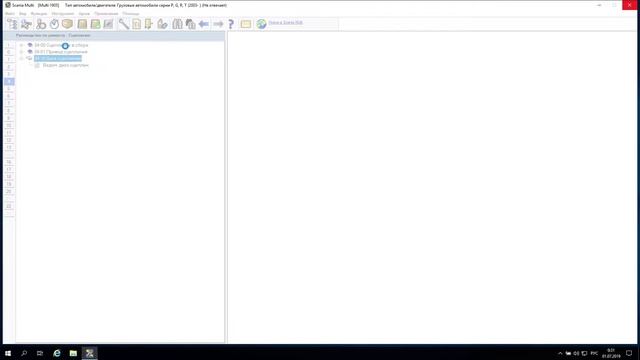
Task: Click the Scania Multi taskbar button
Action: (89, 353)
